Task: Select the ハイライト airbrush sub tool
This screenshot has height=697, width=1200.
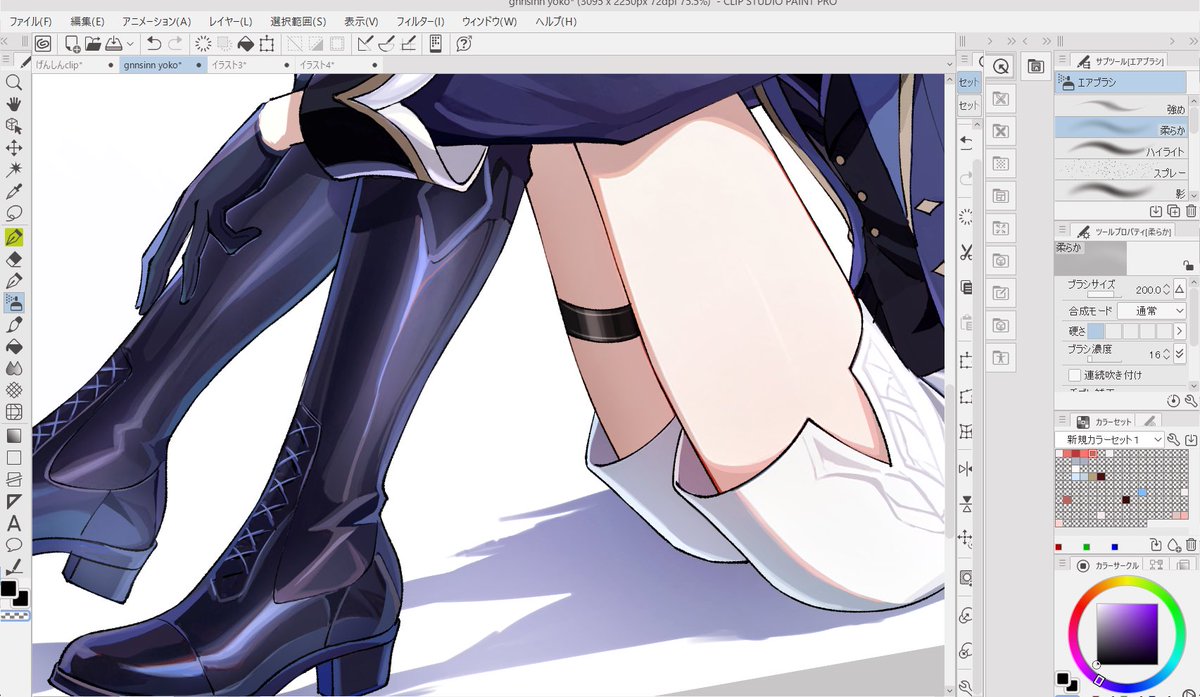Action: [1120, 148]
